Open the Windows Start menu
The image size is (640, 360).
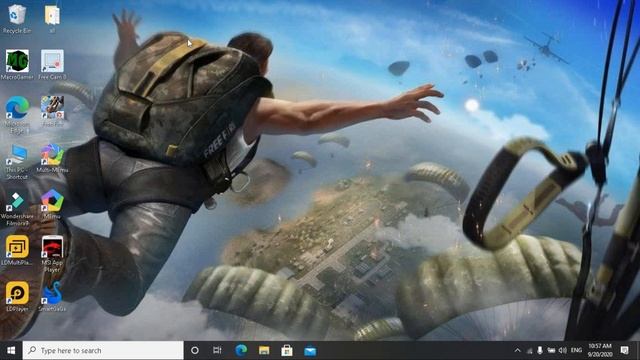click(x=11, y=351)
